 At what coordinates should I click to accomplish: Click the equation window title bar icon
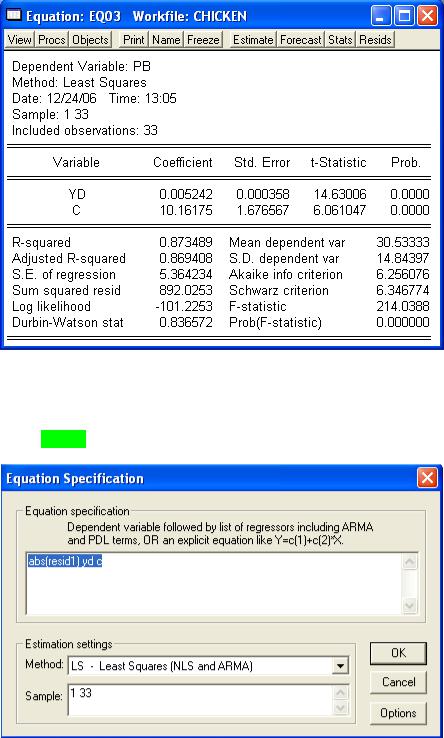tap(14, 16)
